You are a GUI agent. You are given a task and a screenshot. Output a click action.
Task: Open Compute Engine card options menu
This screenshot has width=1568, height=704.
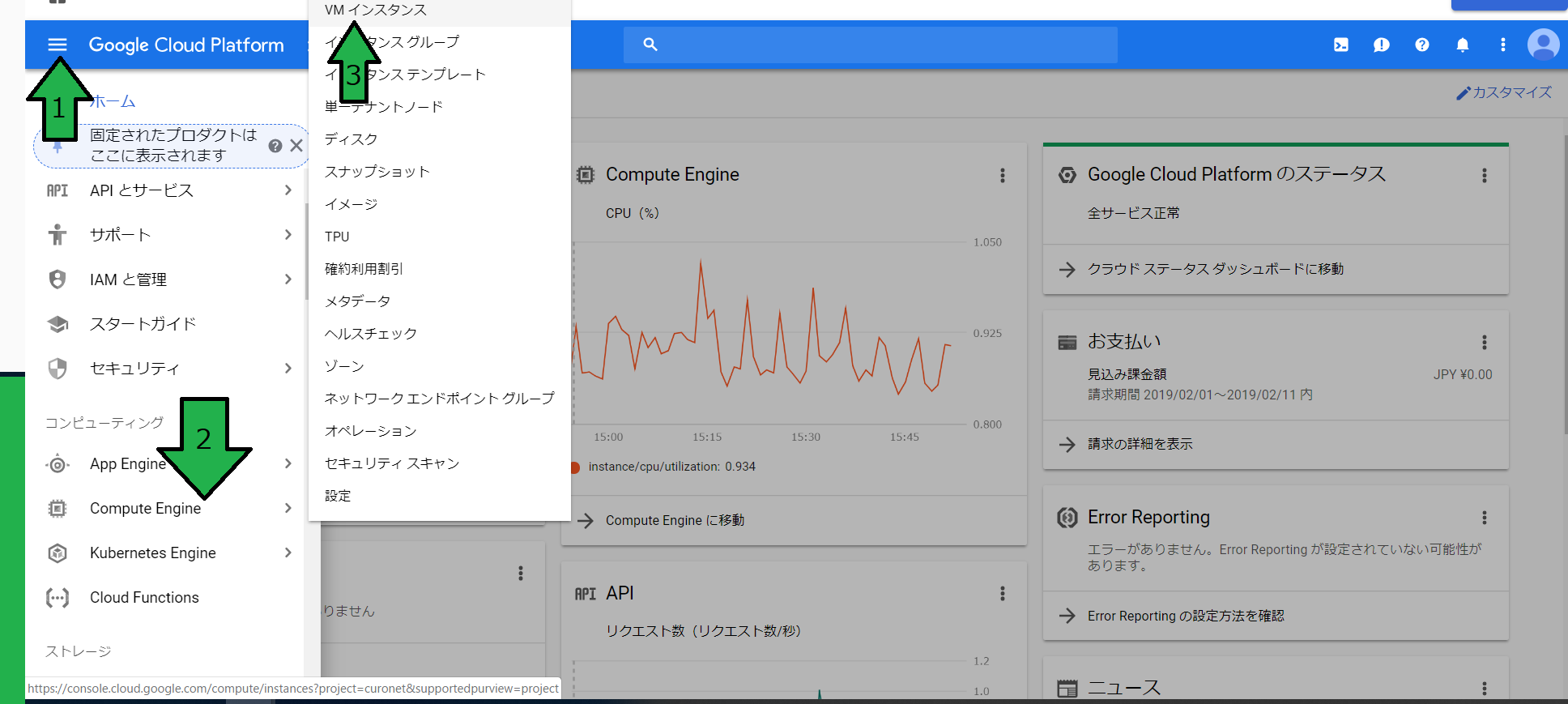[x=1003, y=176]
